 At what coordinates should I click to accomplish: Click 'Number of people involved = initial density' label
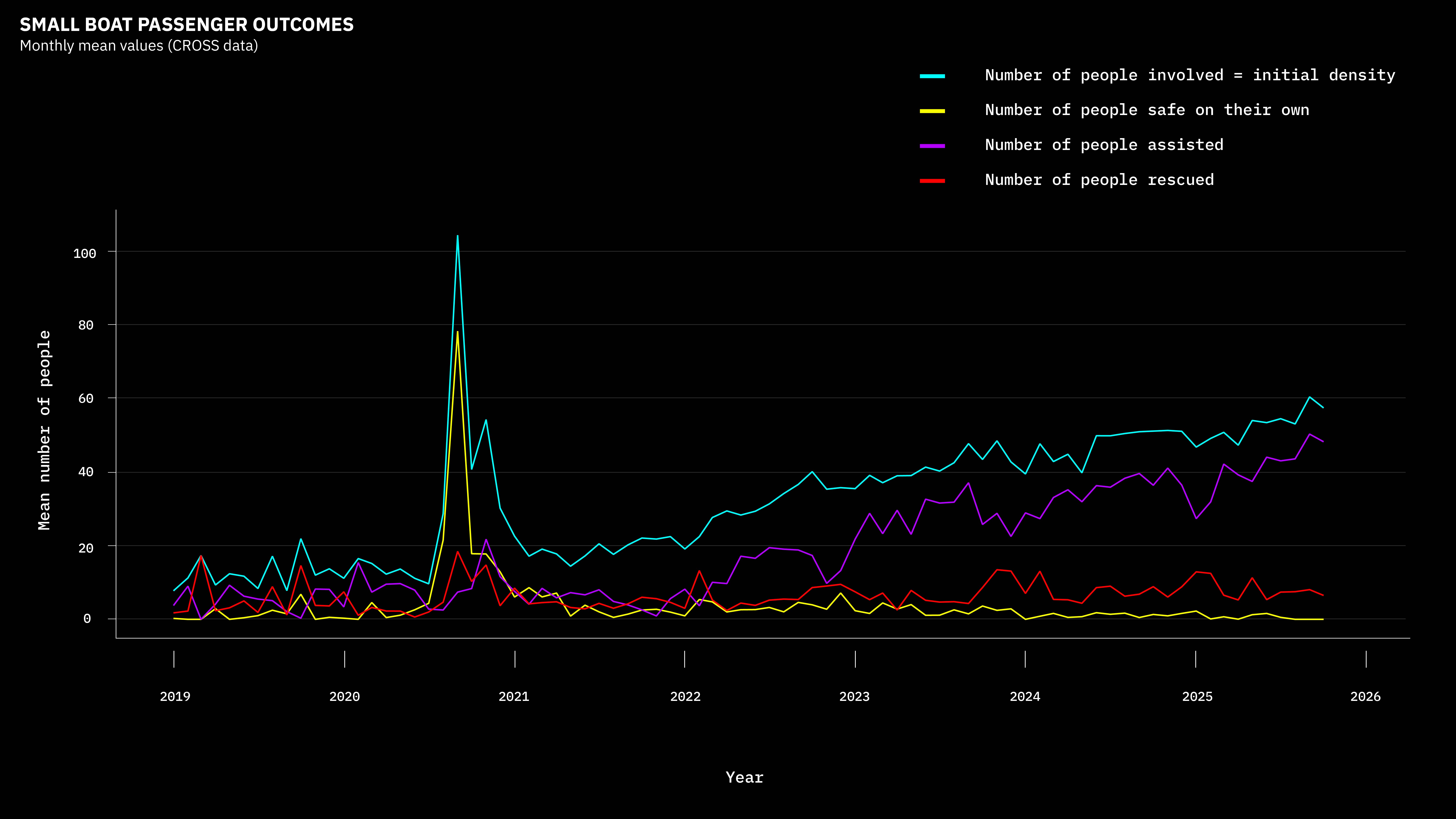click(x=1190, y=75)
